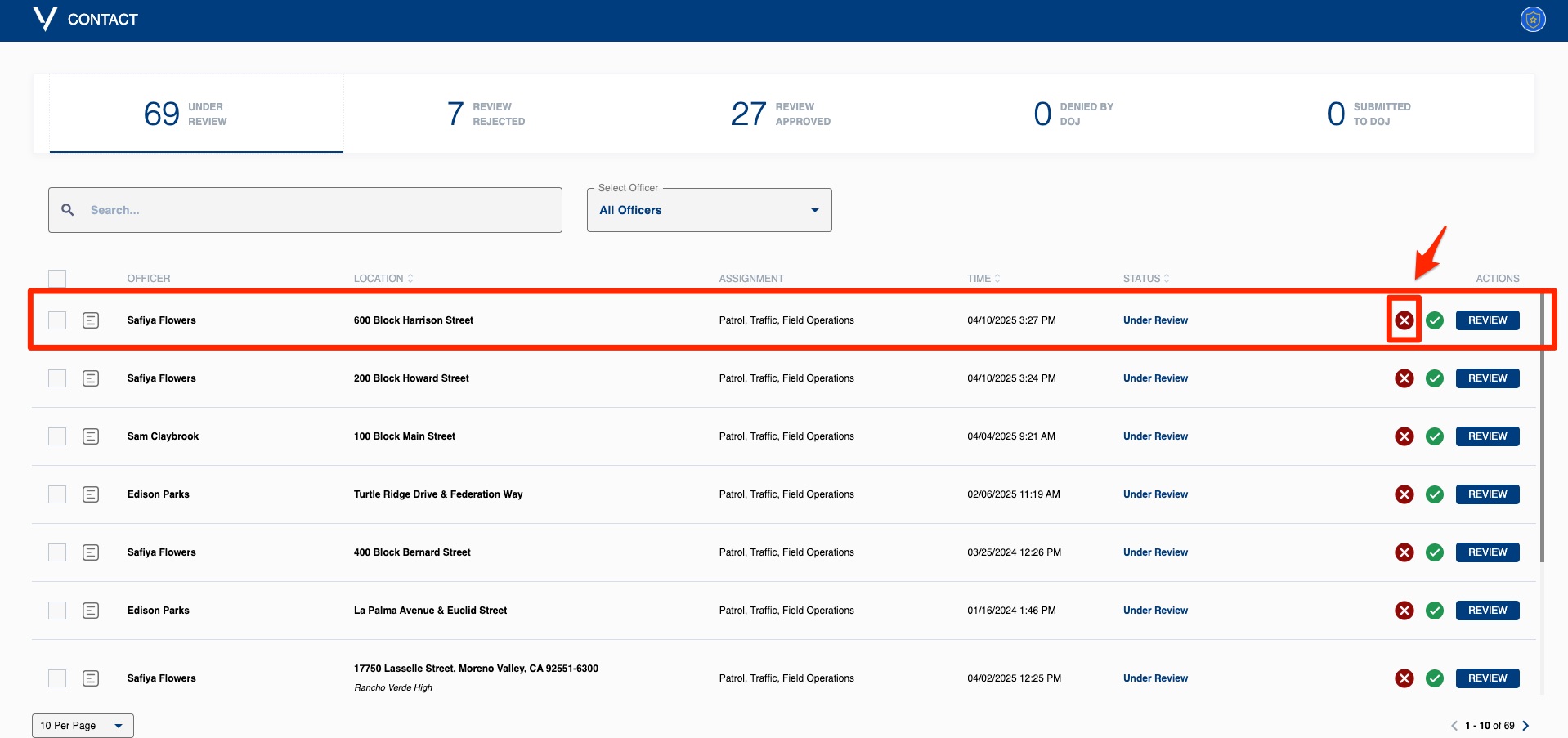Image resolution: width=1568 pixels, height=738 pixels.
Task: Click REVIEW for Edison Parks Turtle Ridge Drive
Action: pyautogui.click(x=1487, y=494)
